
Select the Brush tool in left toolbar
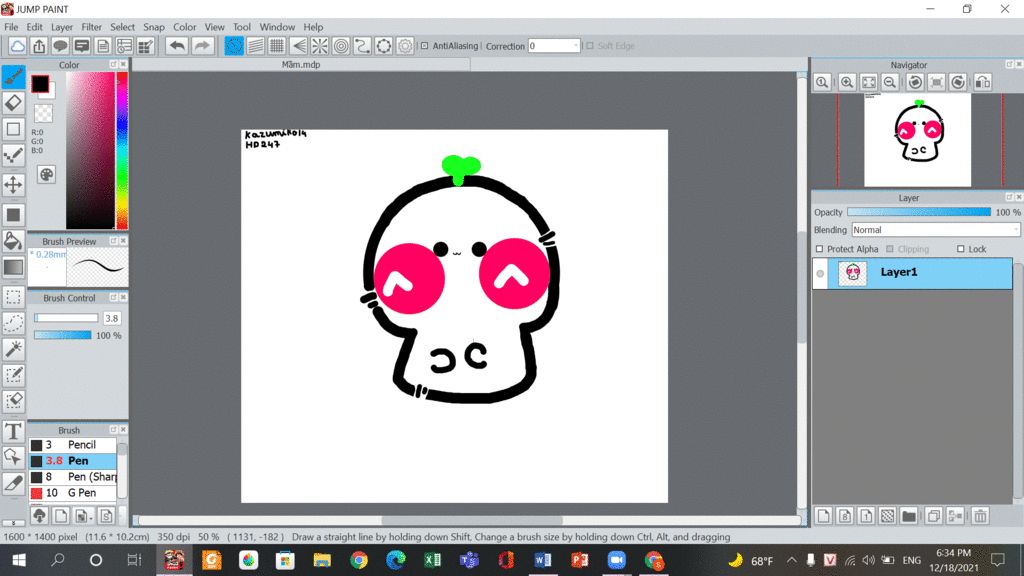pyautogui.click(x=13, y=77)
